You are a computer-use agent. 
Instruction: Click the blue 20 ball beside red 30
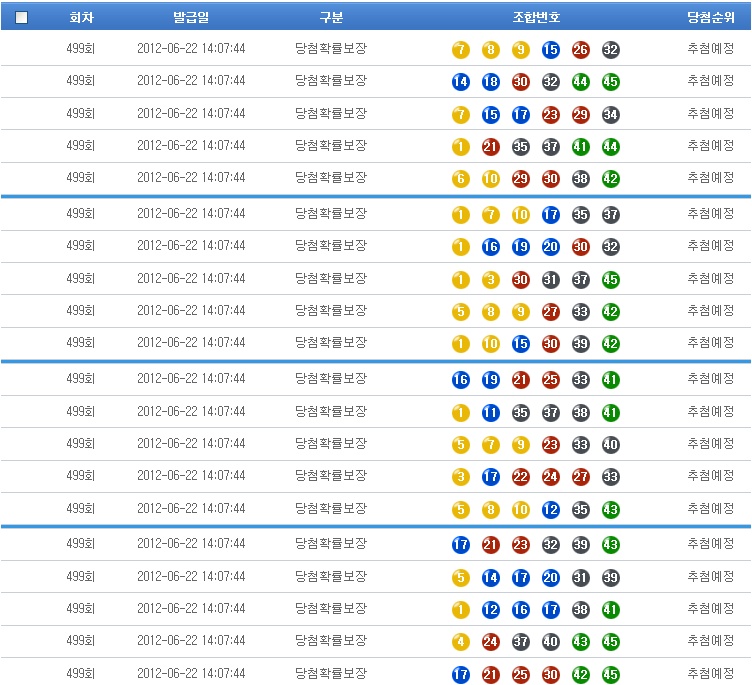[551, 247]
